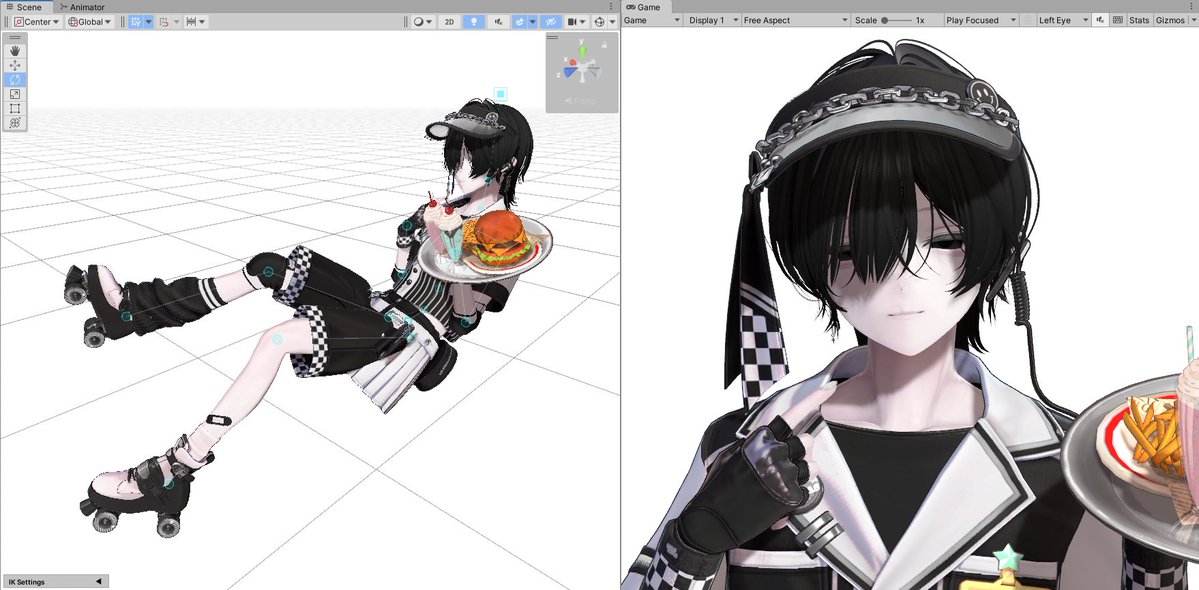Click the snap increment magnet icon

164,21
